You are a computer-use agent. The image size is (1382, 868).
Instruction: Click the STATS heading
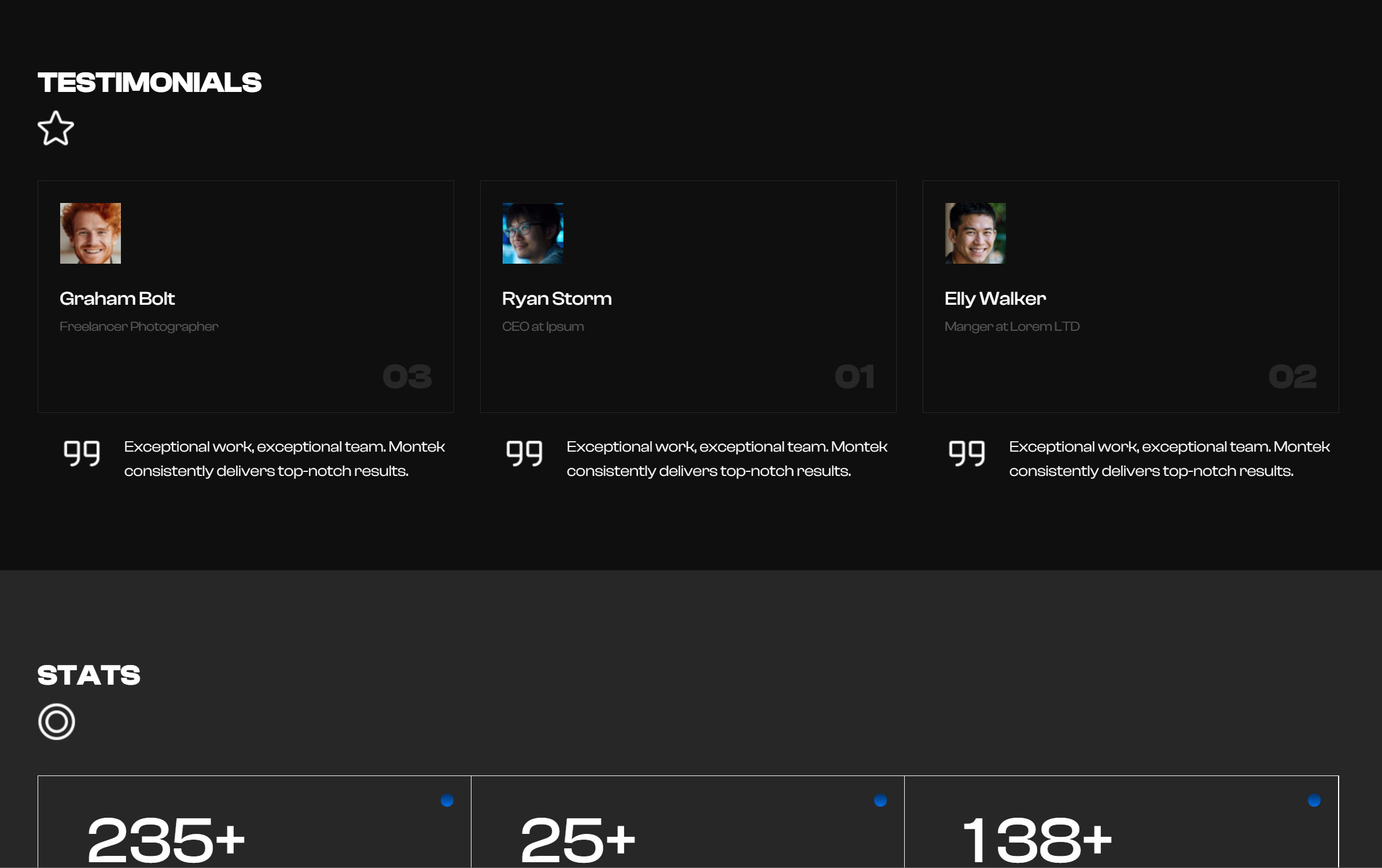[x=89, y=675]
